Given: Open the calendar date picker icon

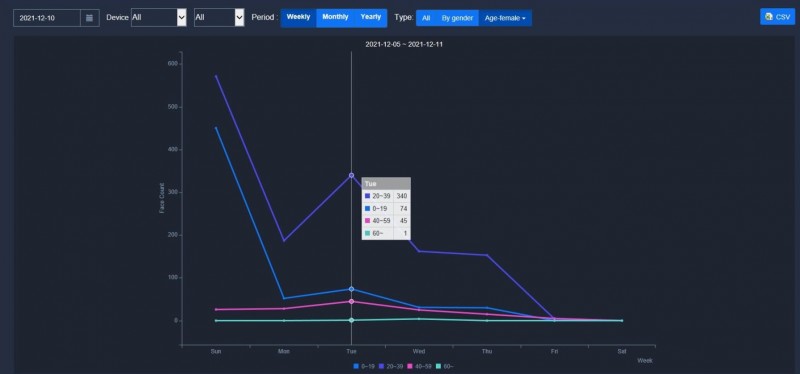Looking at the screenshot, I should coord(89,18).
